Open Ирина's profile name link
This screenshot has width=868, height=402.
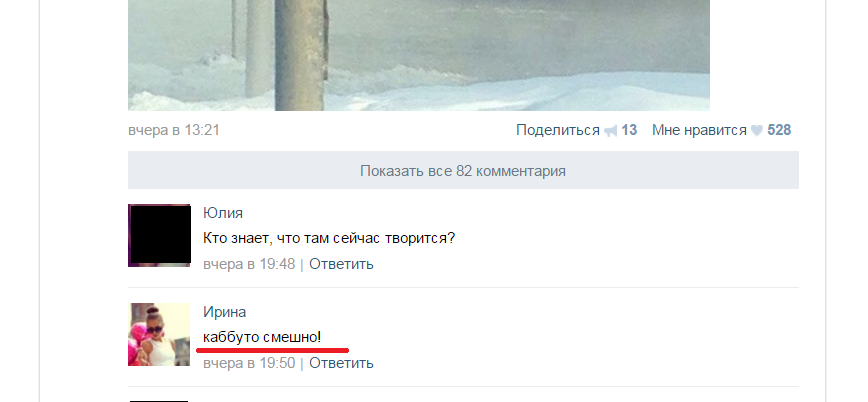(x=224, y=312)
